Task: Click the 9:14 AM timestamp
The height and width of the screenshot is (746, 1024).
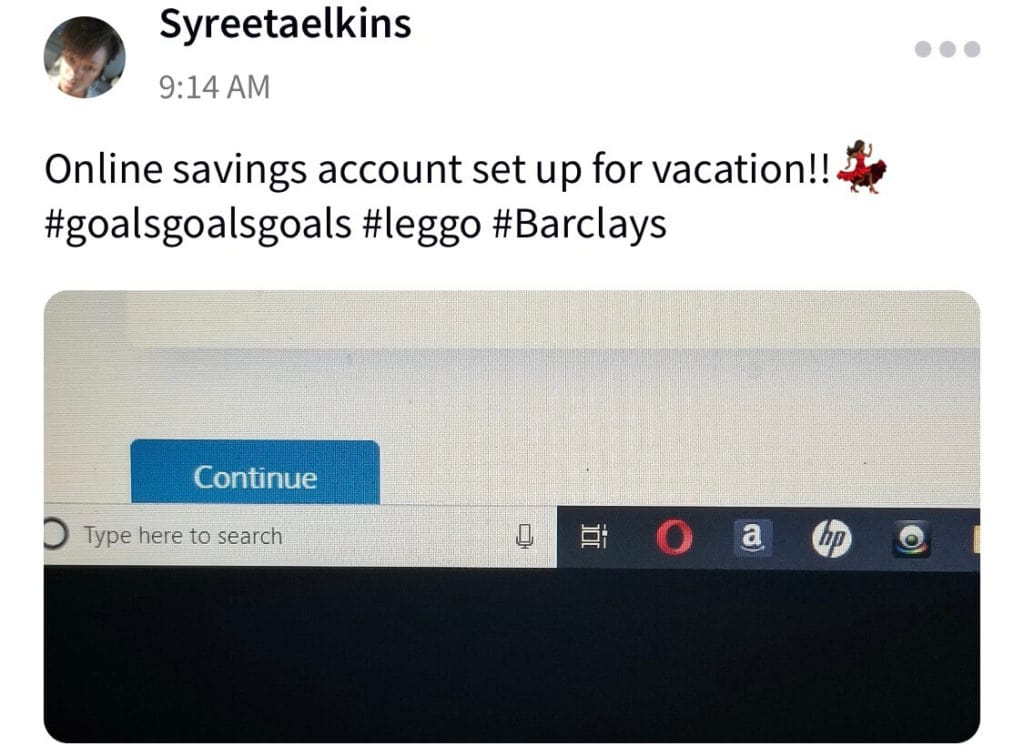Action: [214, 88]
